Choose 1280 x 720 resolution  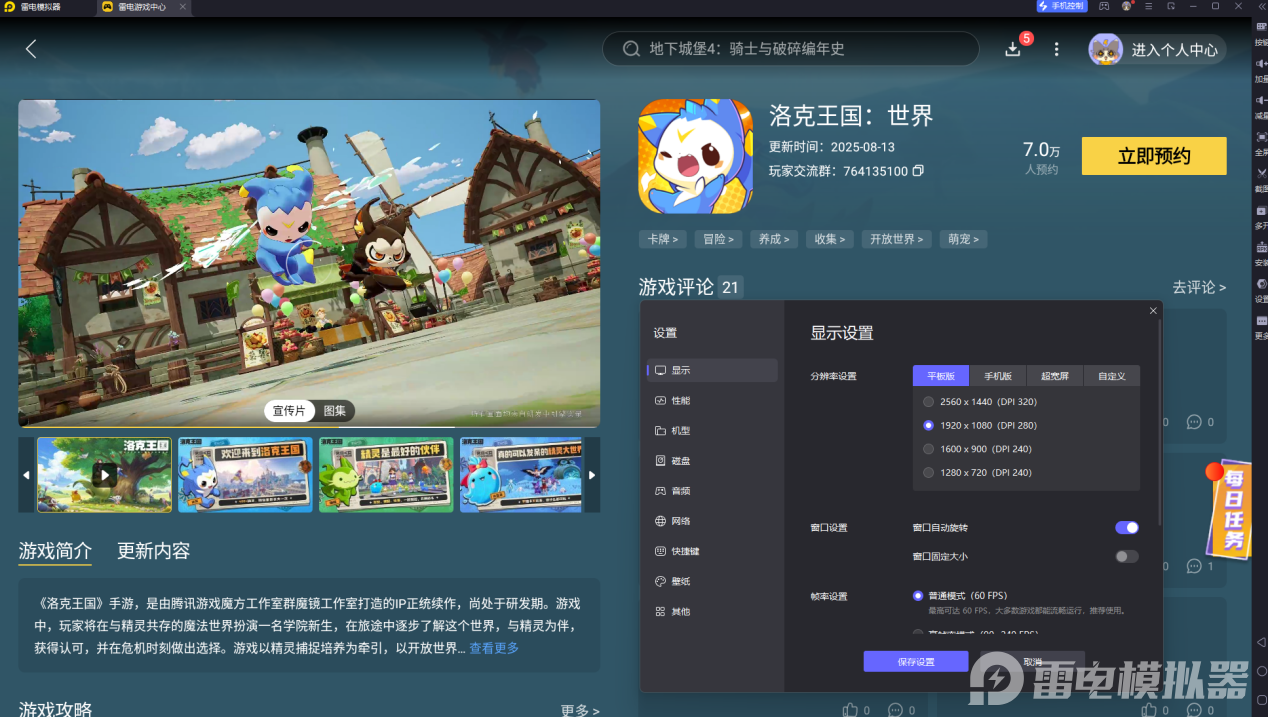tap(977, 472)
